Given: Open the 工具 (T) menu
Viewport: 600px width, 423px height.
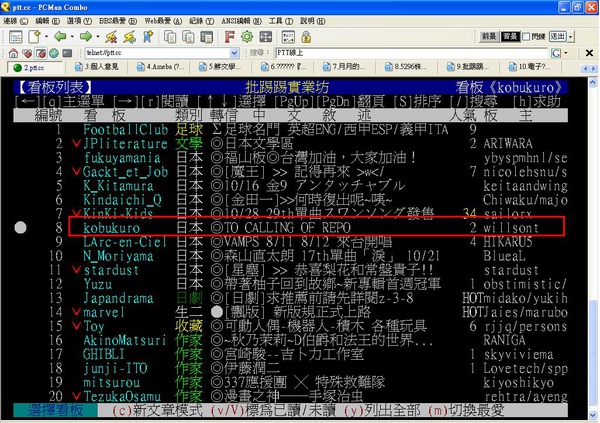Looking at the screenshot, I should click(x=280, y=21).
